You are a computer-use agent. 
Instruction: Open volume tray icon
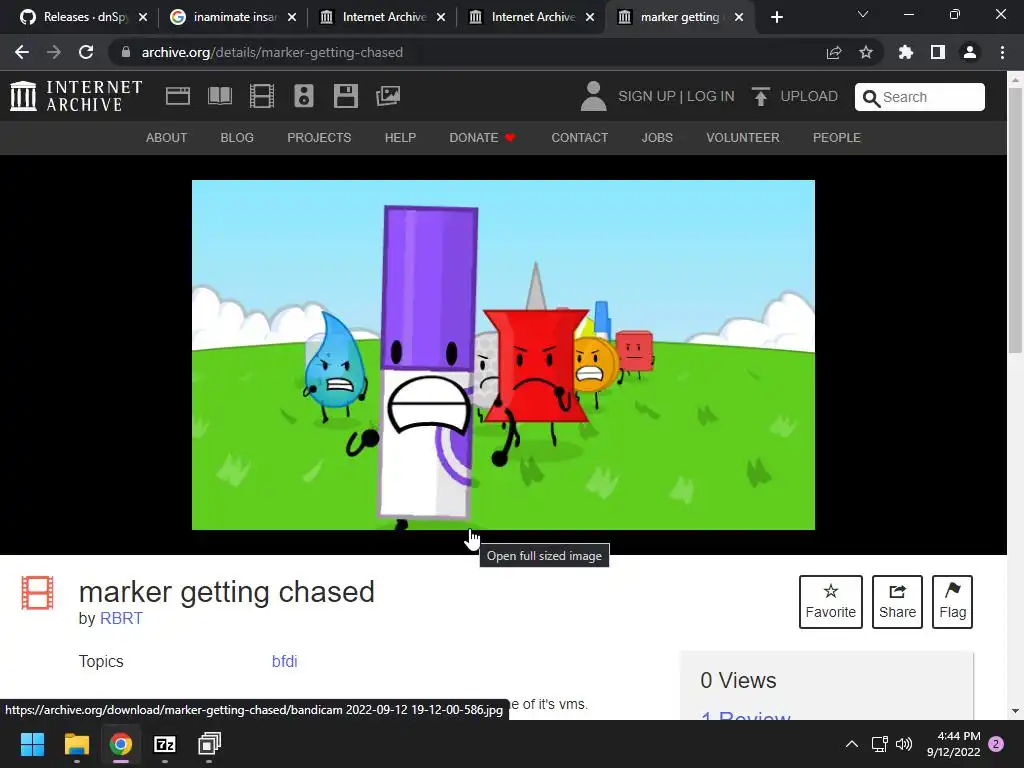coord(904,744)
